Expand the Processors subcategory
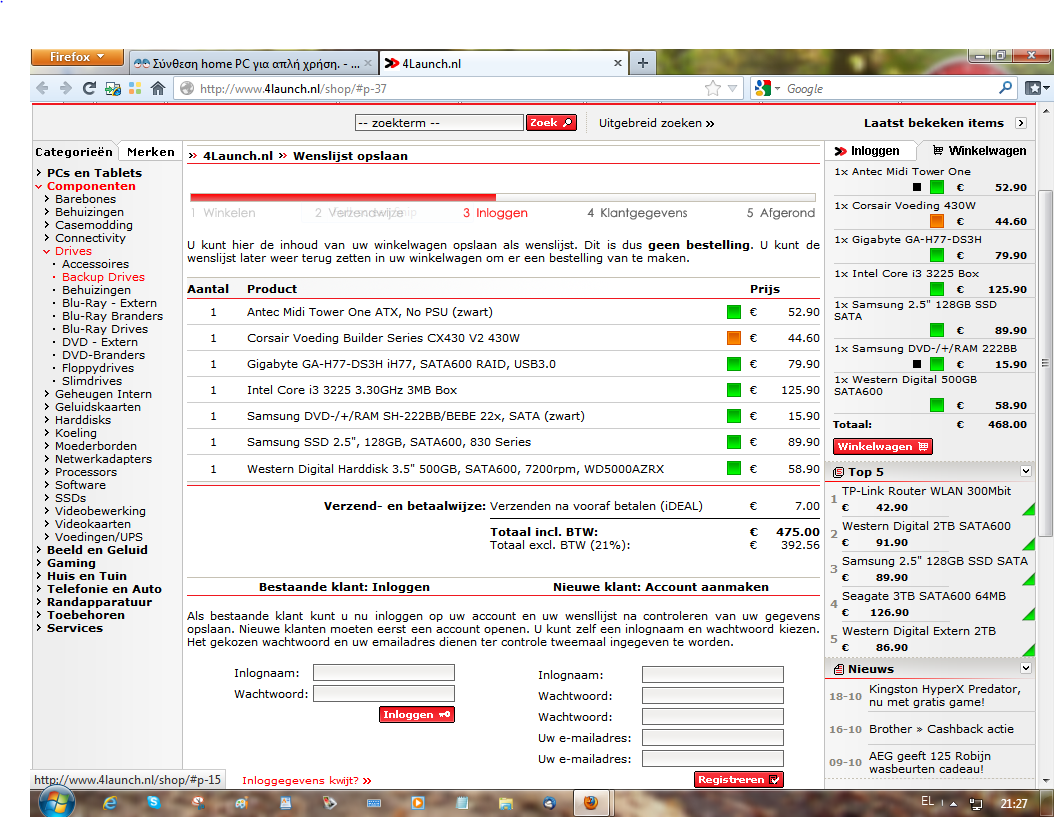This screenshot has height=817, width=1054. [46, 472]
